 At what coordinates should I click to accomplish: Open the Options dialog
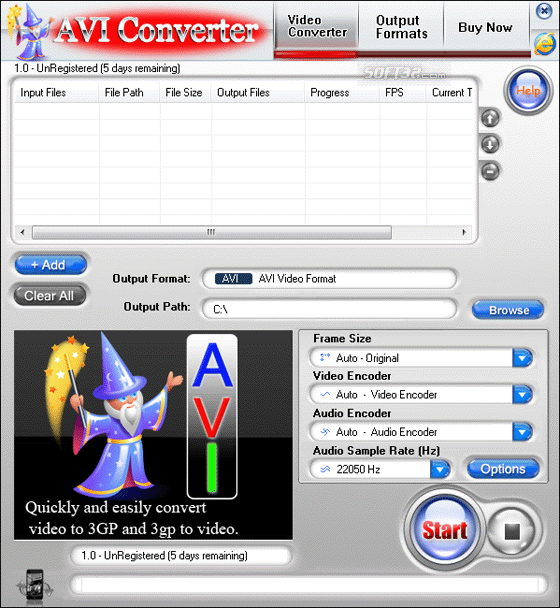(x=503, y=469)
